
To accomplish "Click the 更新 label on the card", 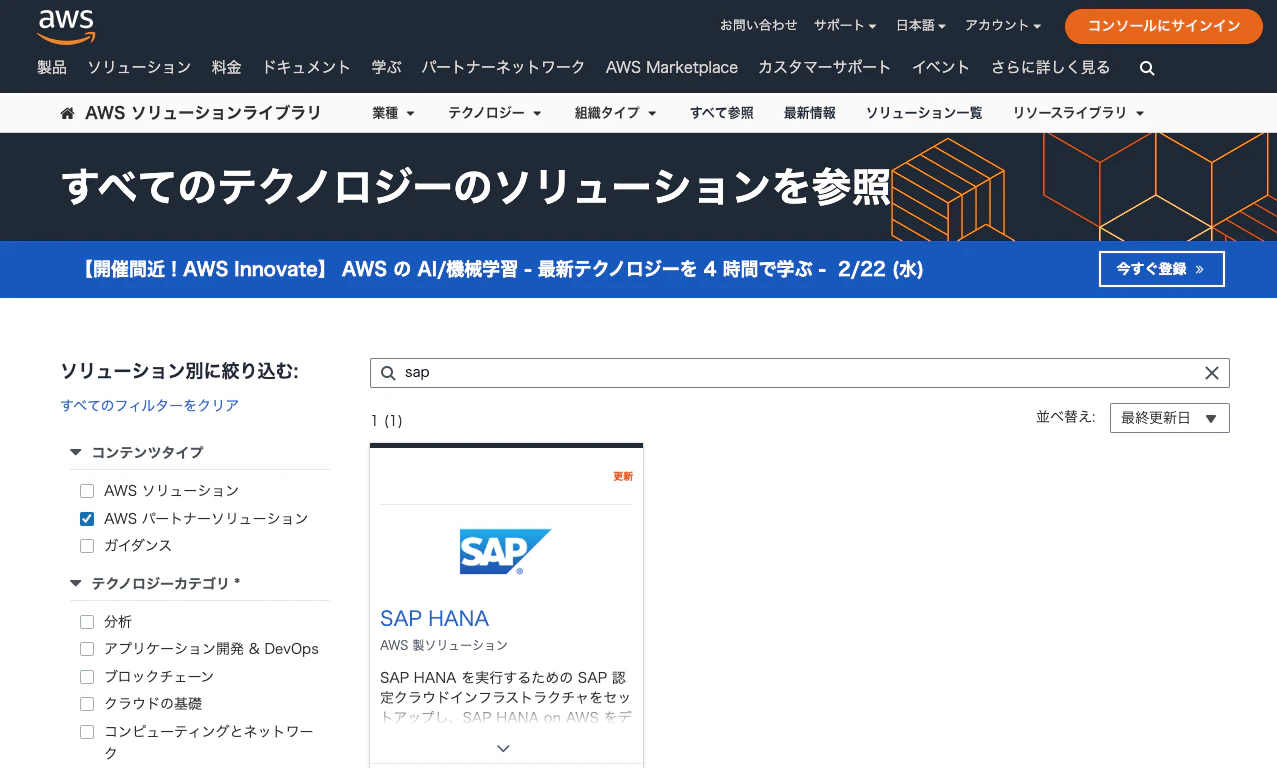I will (623, 476).
